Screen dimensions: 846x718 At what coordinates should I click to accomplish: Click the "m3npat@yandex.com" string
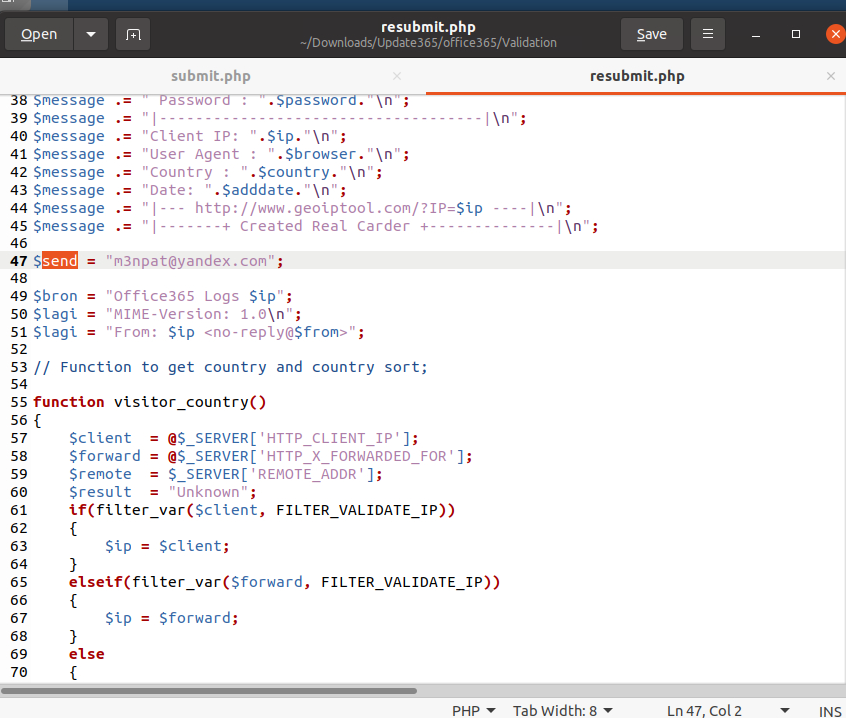point(190,261)
